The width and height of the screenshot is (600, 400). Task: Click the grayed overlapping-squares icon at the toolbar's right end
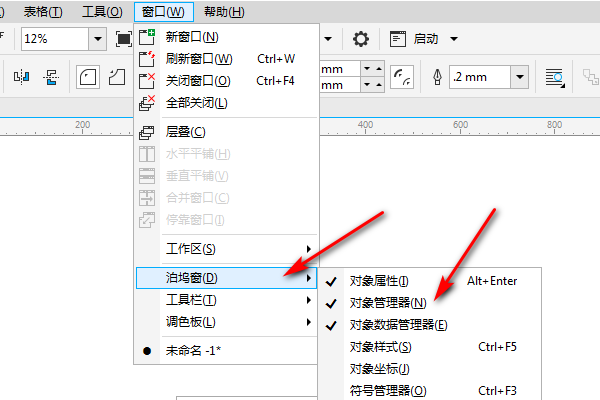tap(591, 77)
